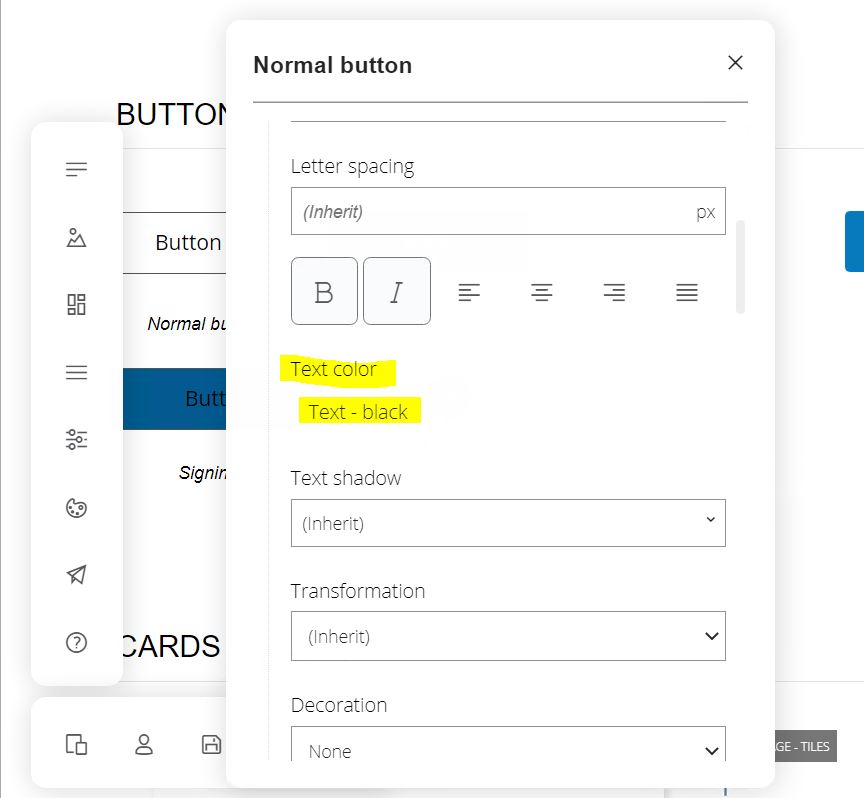Align text center
The height and width of the screenshot is (798, 864).
tap(542, 292)
